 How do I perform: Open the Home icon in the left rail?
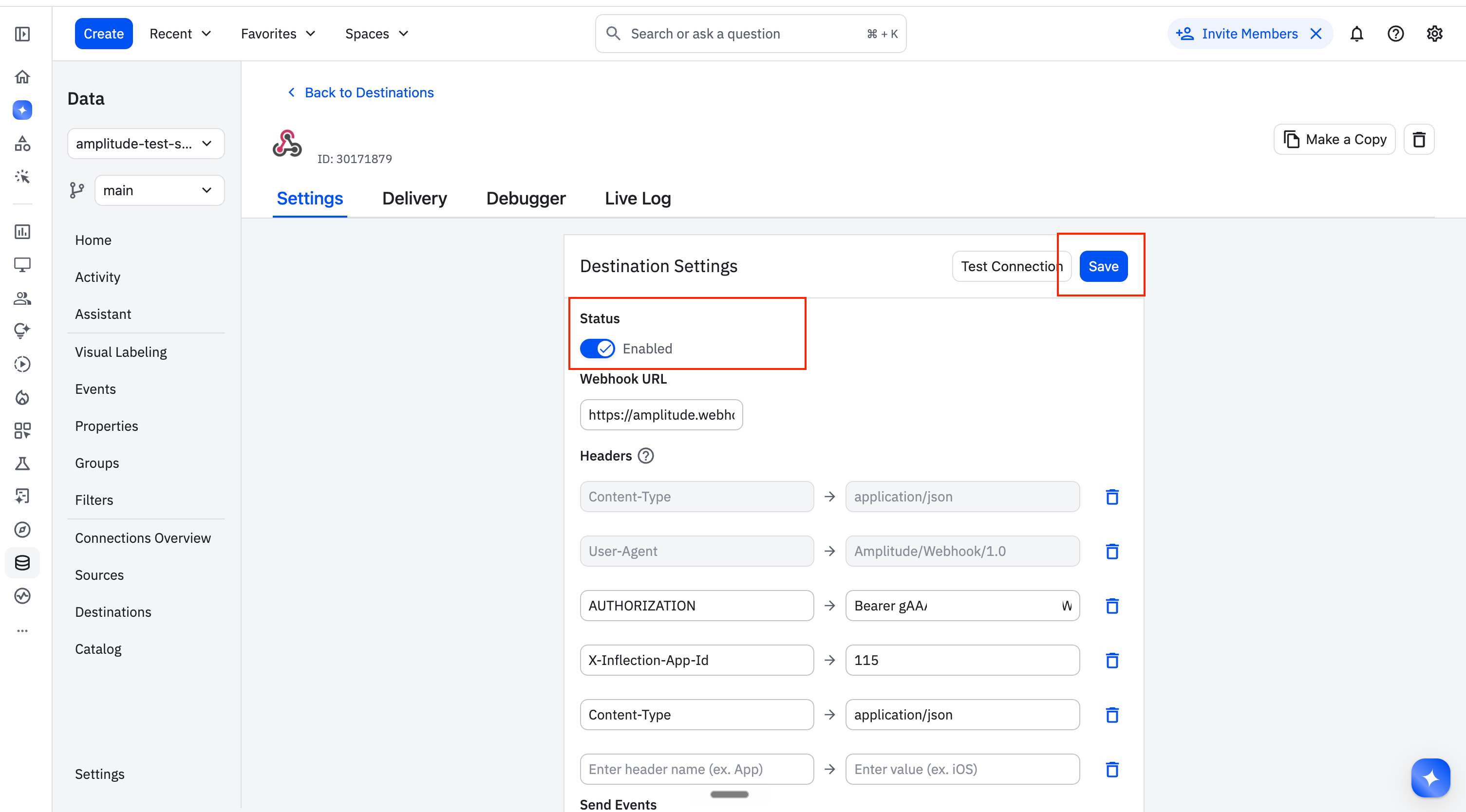pos(22,77)
